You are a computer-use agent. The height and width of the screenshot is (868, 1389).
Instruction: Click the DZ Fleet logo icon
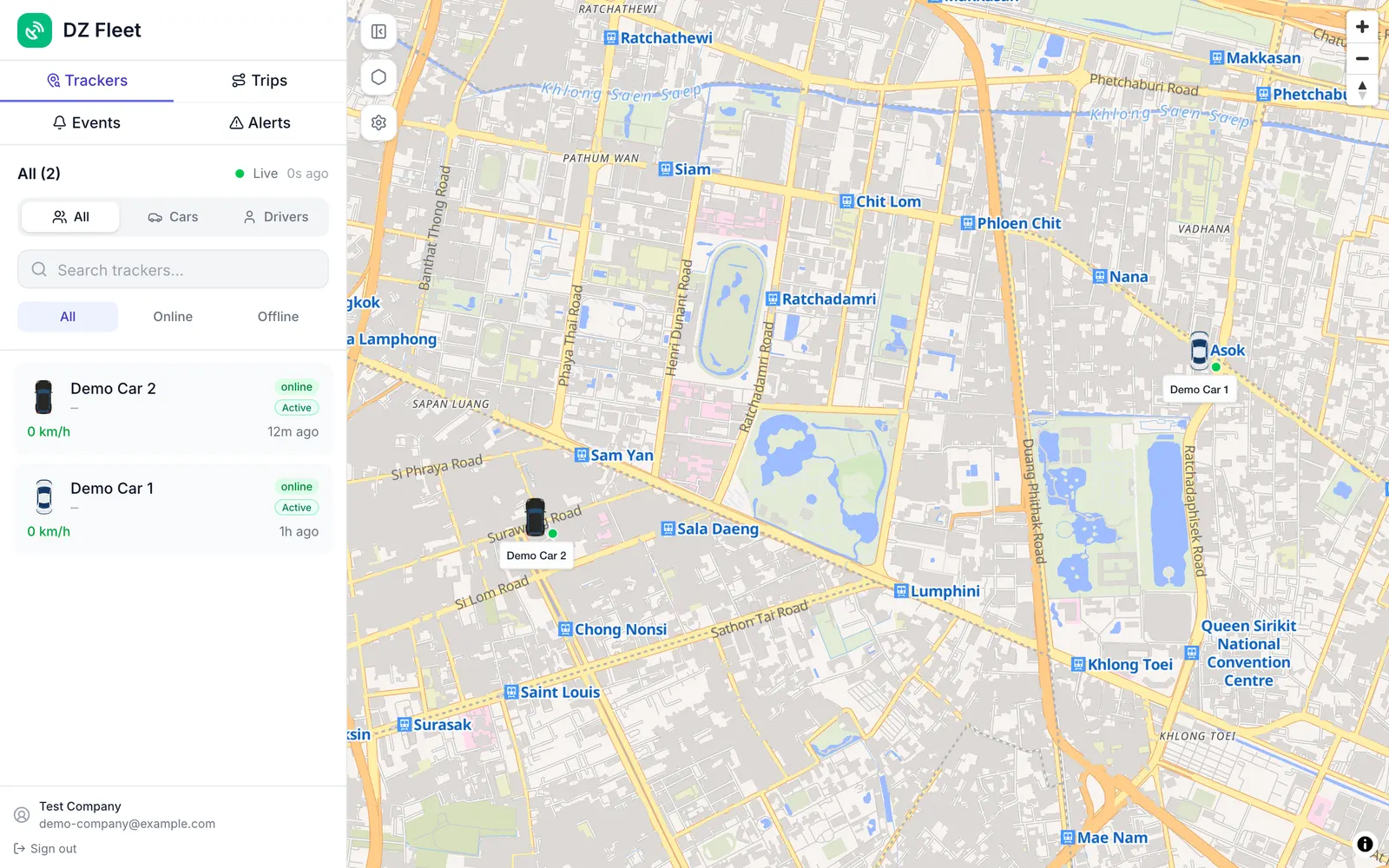(35, 30)
